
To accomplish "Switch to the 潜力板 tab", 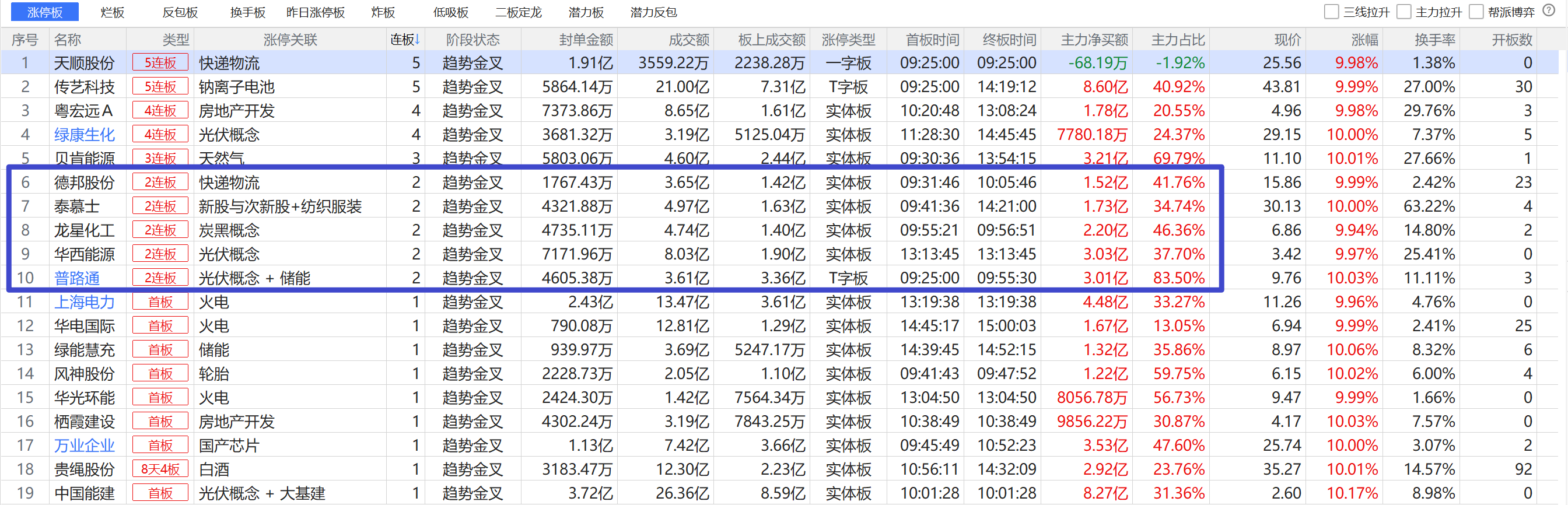I will 586,12.
